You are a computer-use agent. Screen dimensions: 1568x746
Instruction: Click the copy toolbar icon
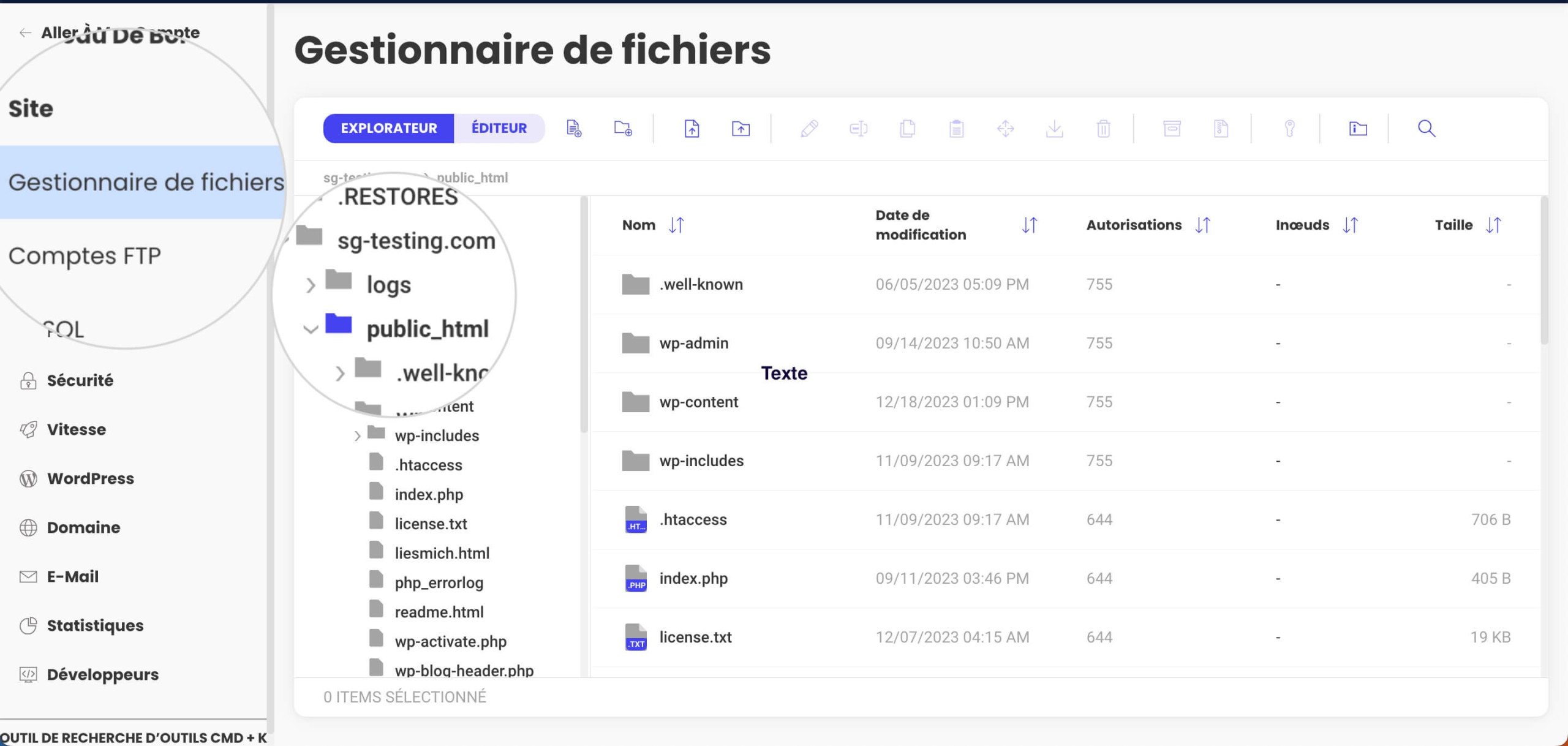(x=907, y=129)
